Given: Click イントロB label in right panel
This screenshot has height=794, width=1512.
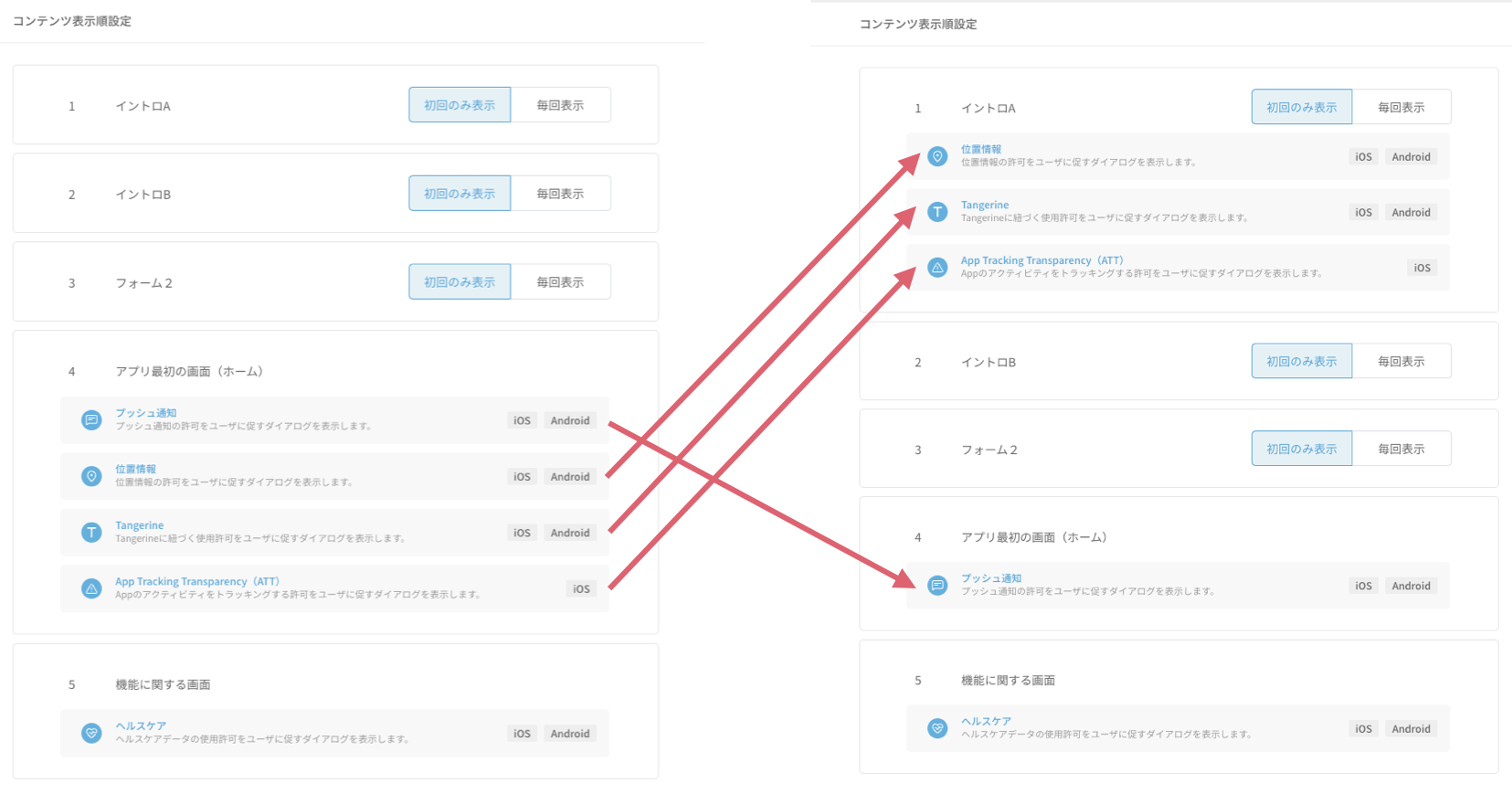Looking at the screenshot, I should pos(989,362).
